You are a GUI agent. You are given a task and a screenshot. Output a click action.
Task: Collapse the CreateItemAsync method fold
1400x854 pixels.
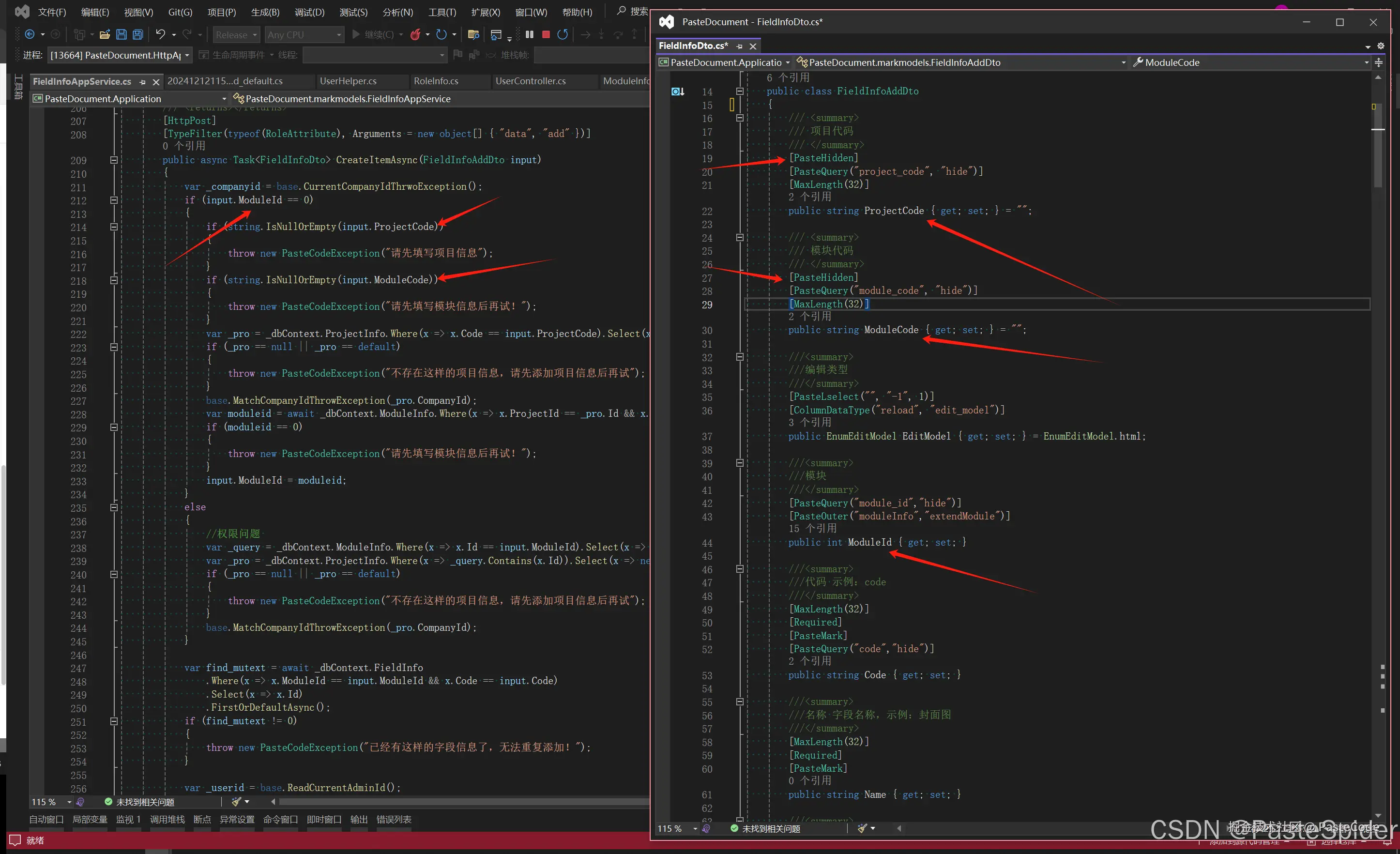[x=114, y=160]
